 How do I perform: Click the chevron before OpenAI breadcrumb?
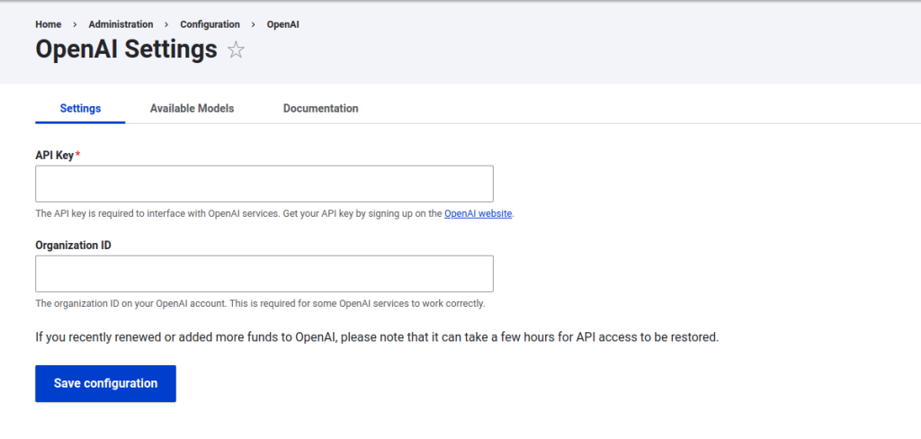[253, 24]
